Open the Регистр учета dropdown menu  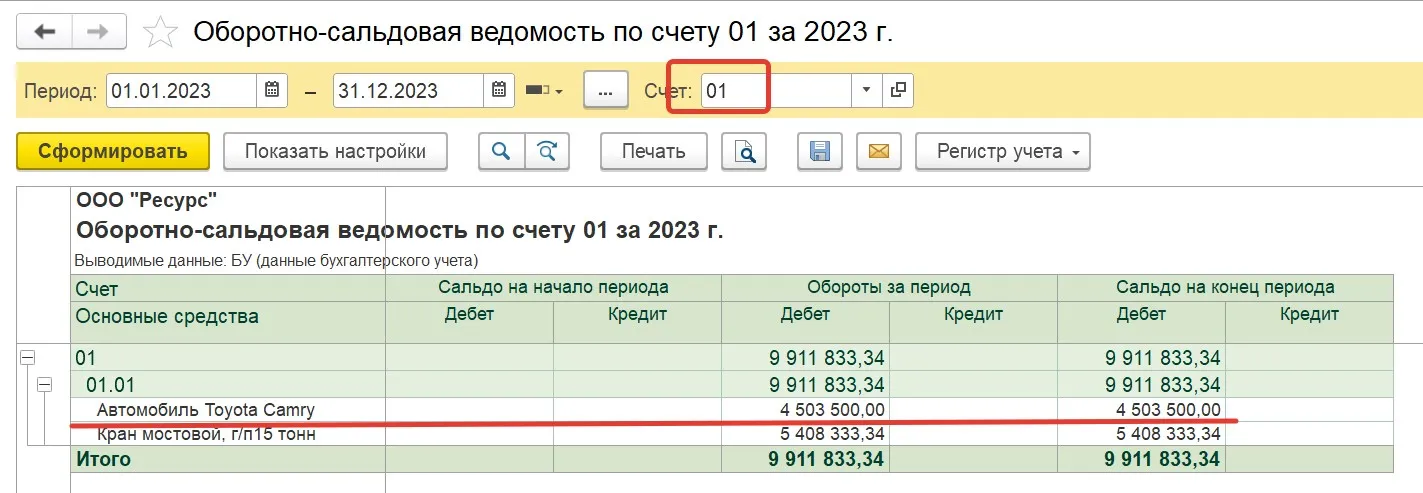coord(1003,152)
